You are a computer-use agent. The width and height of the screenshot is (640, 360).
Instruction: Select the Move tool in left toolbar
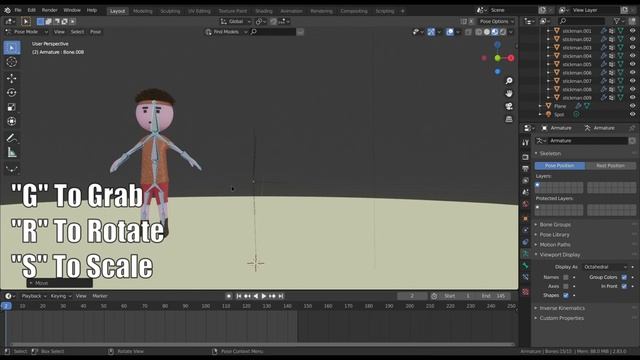(11, 78)
